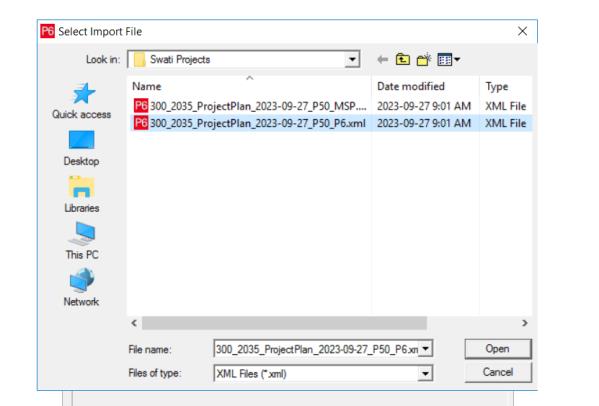Click the File name input field

coord(316,349)
